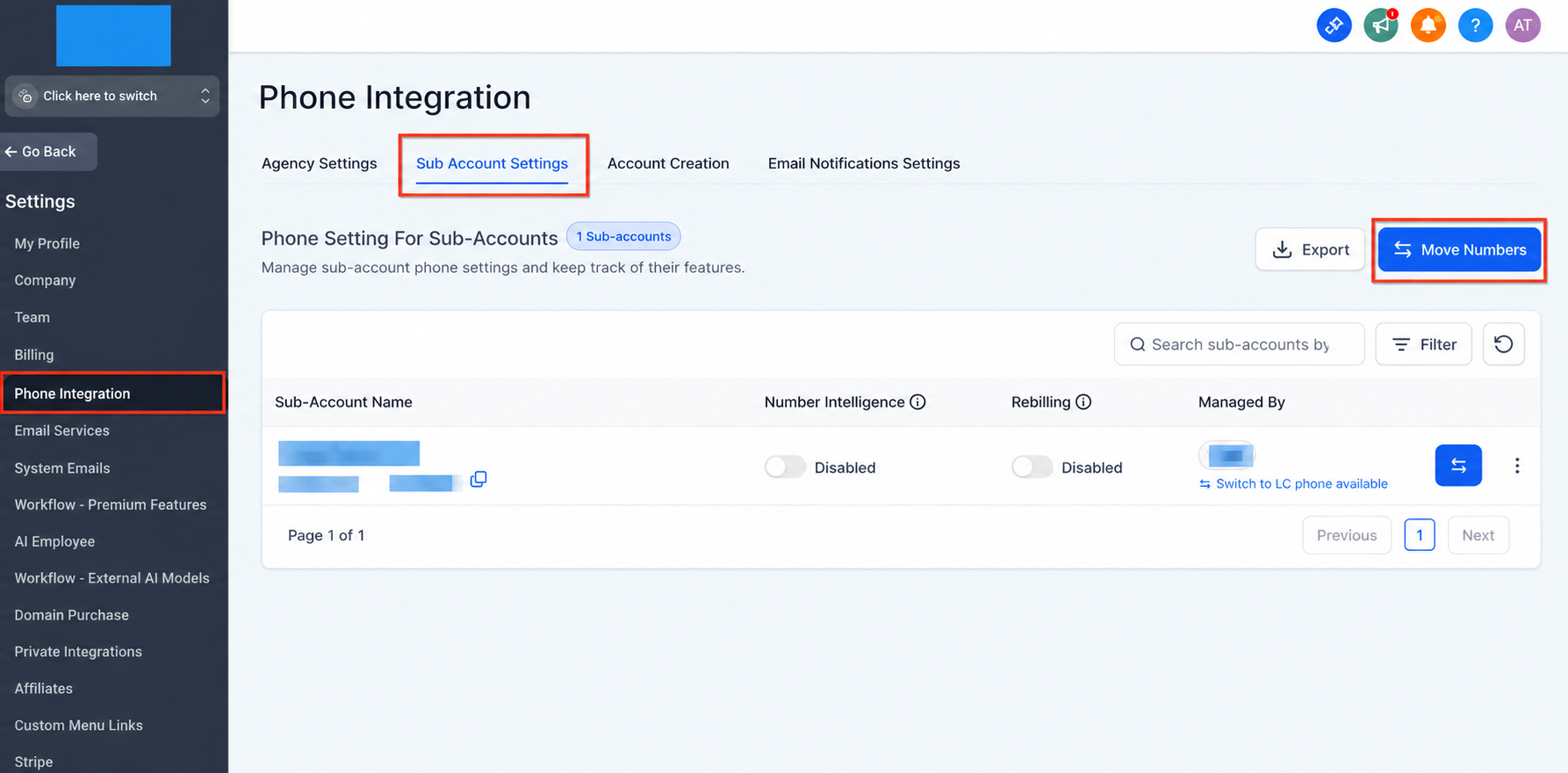
Task: Click the Number Intelligence info icon
Action: 917,402
